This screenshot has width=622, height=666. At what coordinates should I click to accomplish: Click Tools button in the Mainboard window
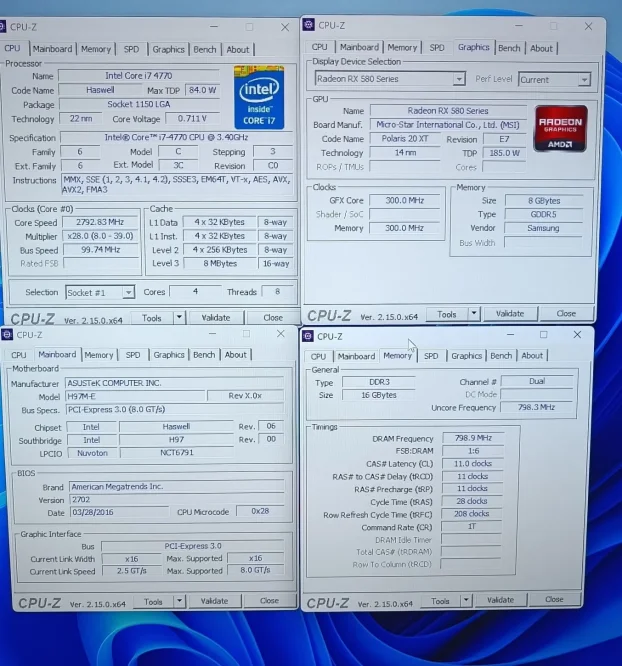(153, 602)
